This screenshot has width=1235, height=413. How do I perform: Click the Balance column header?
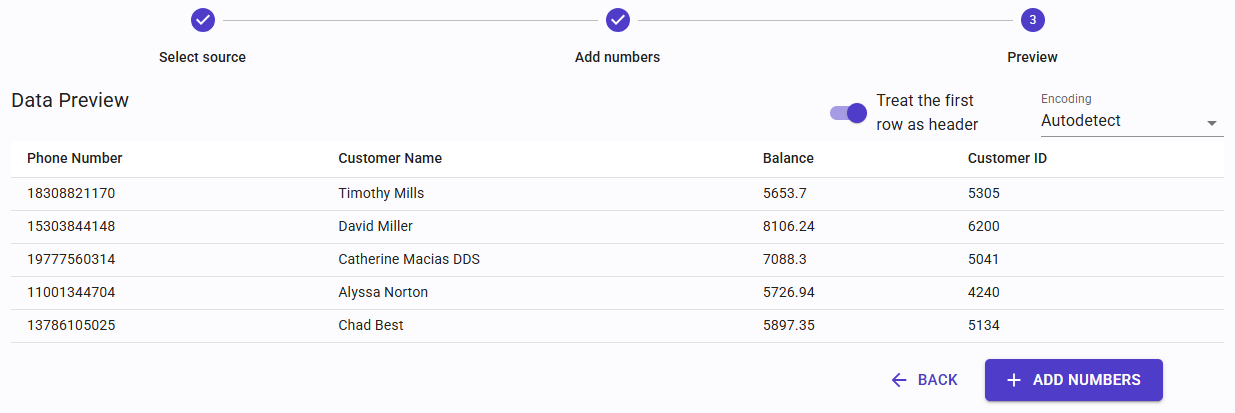coord(788,158)
